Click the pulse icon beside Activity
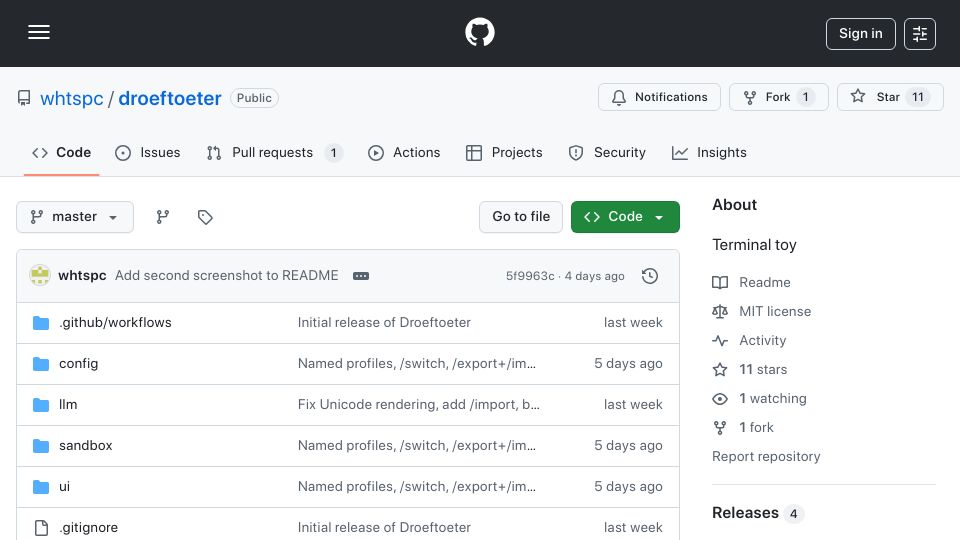The width and height of the screenshot is (960, 540). pyautogui.click(x=720, y=340)
